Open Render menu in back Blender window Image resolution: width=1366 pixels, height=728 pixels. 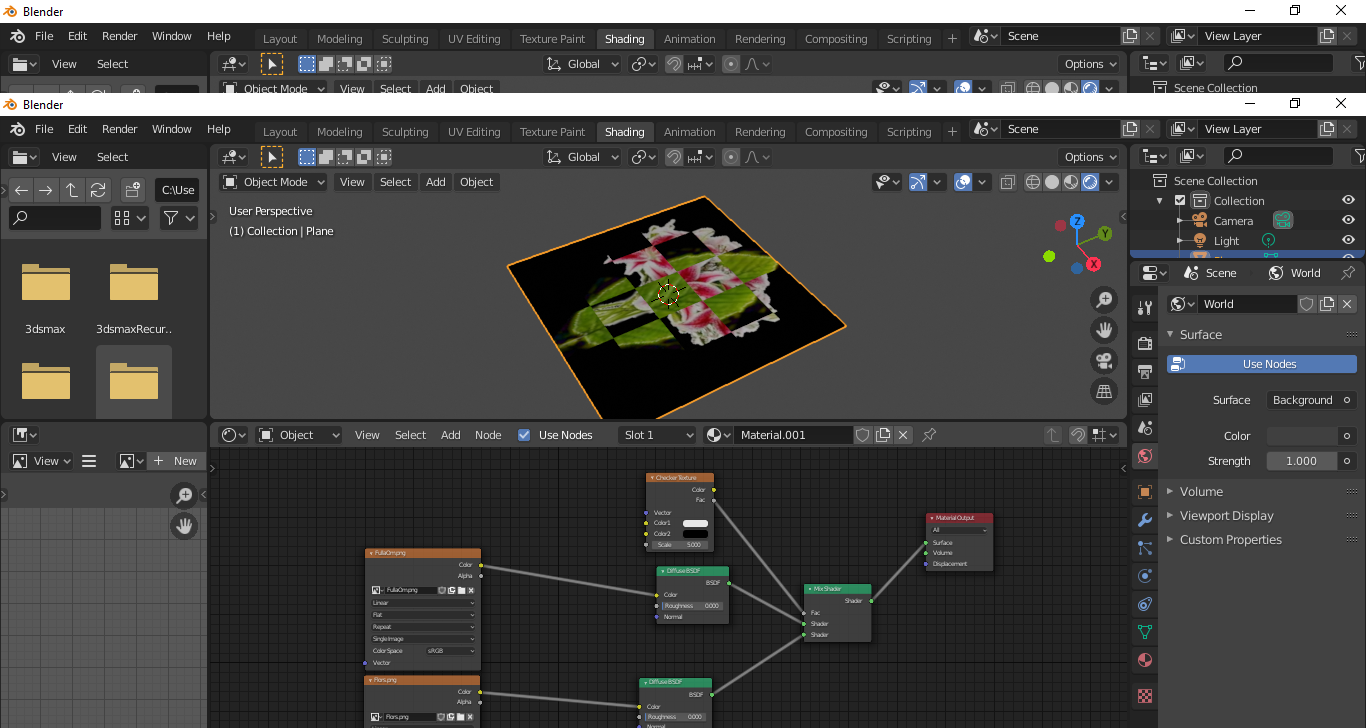coord(119,36)
